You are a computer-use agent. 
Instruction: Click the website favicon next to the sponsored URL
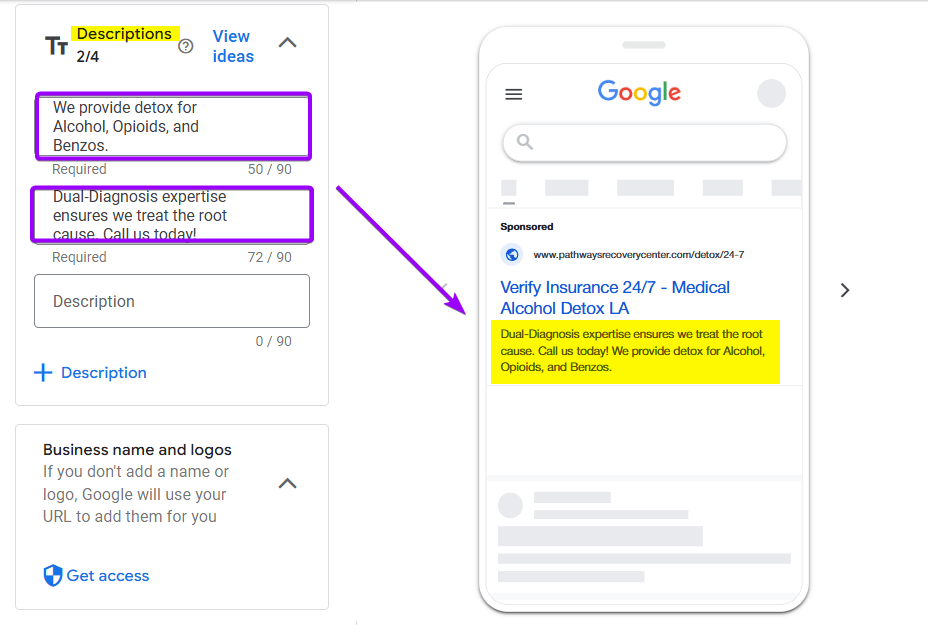click(513, 254)
